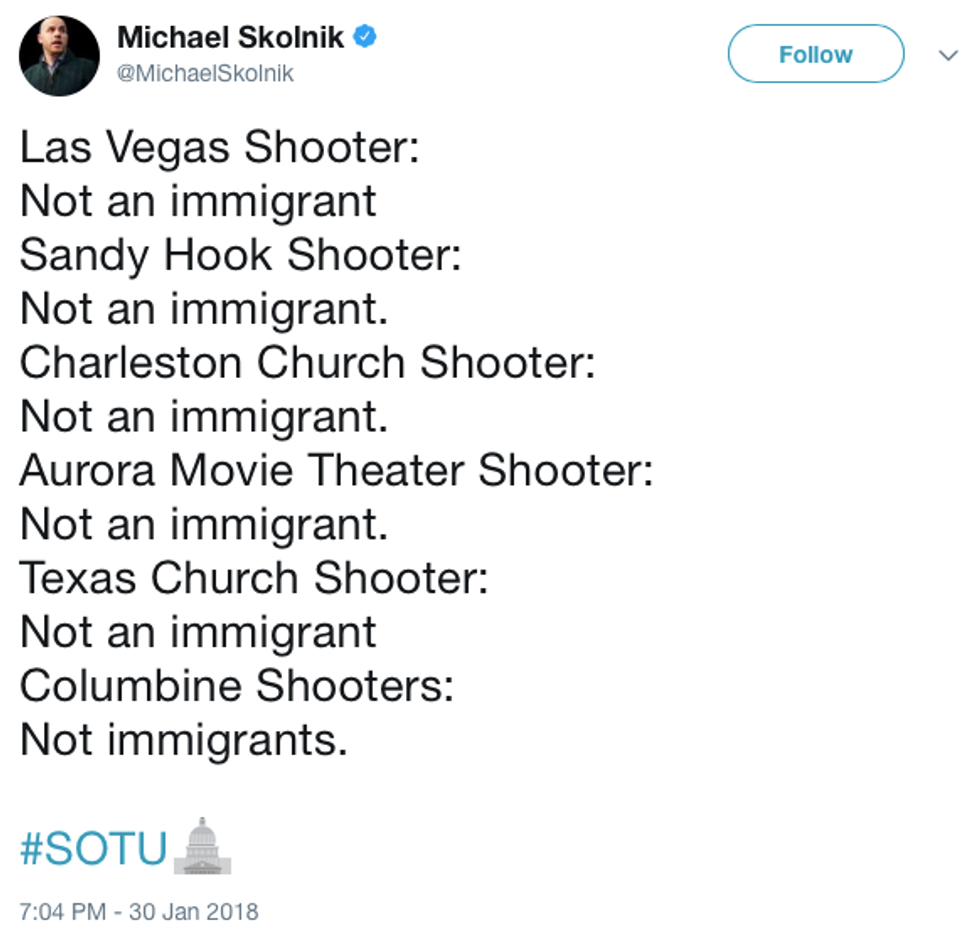Click the "Aurora Movie Theater Shooter:" line
Image resolution: width=980 pixels, height=941 pixels.
click(x=336, y=470)
